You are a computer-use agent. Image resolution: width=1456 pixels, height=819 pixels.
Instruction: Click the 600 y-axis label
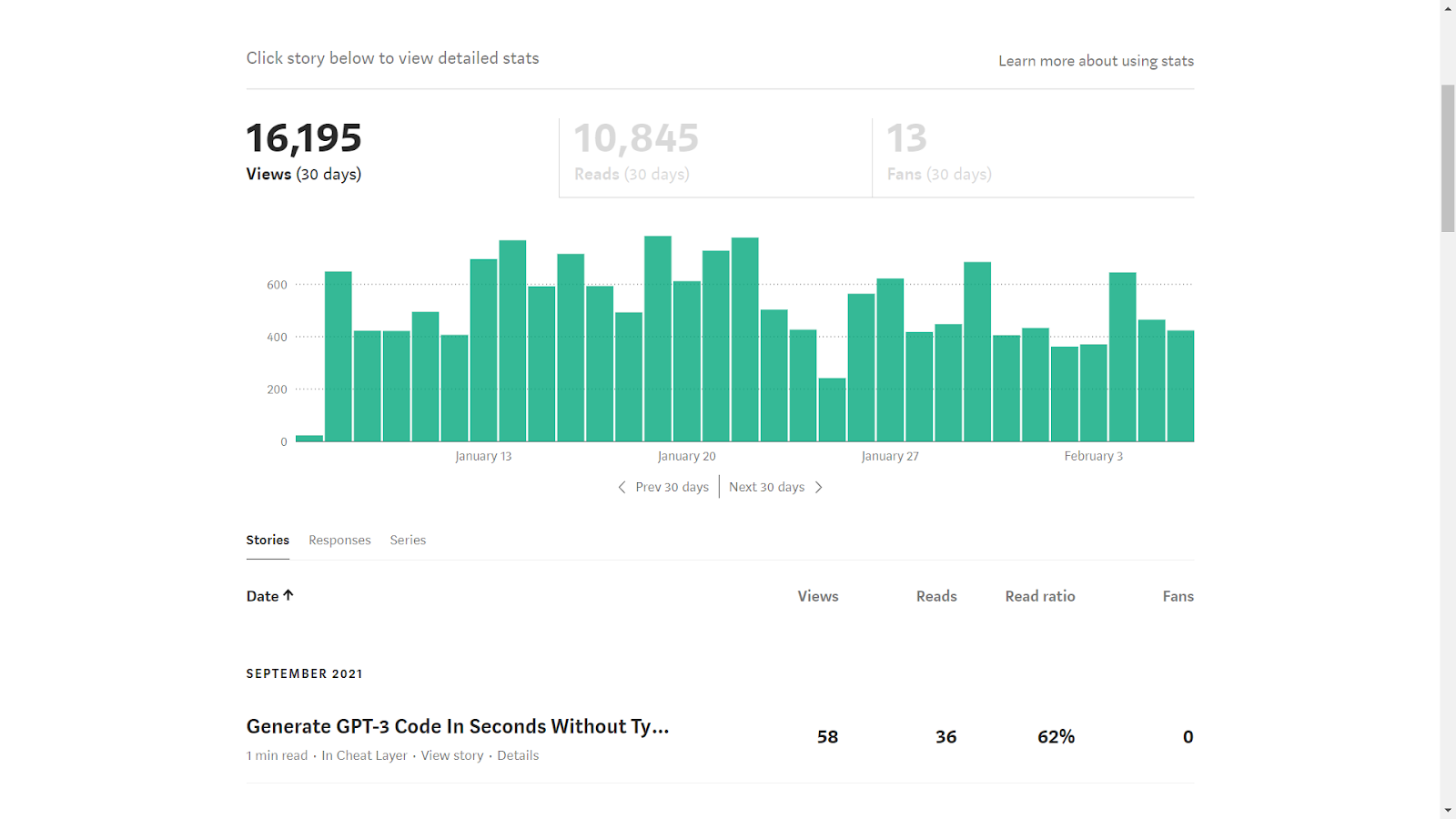(277, 285)
